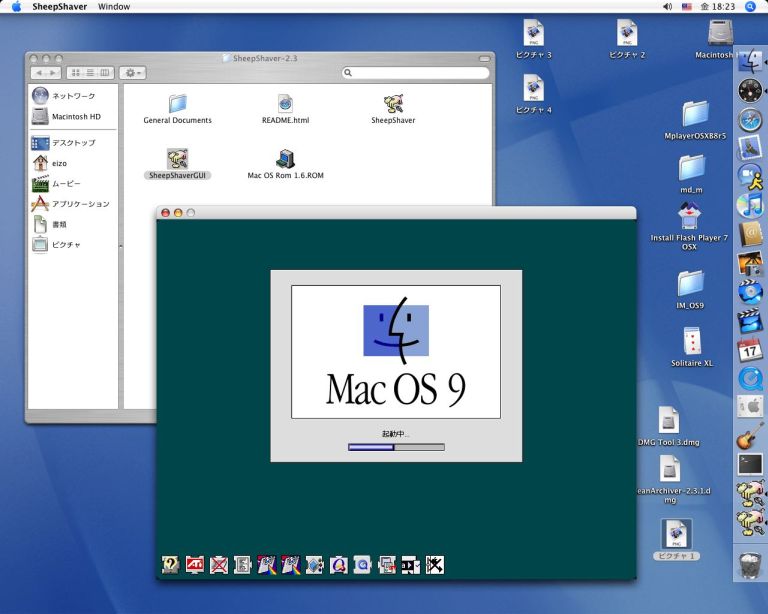
Task: Launch Install Flash Player 7 OSX
Action: click(689, 216)
